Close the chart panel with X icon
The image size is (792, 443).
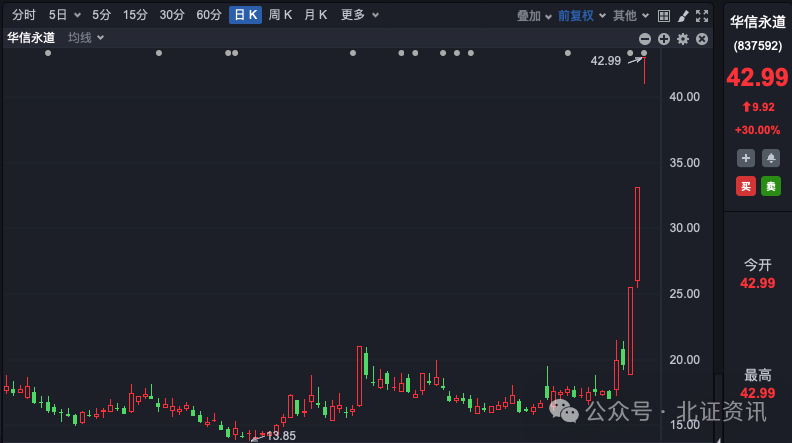tap(702, 39)
